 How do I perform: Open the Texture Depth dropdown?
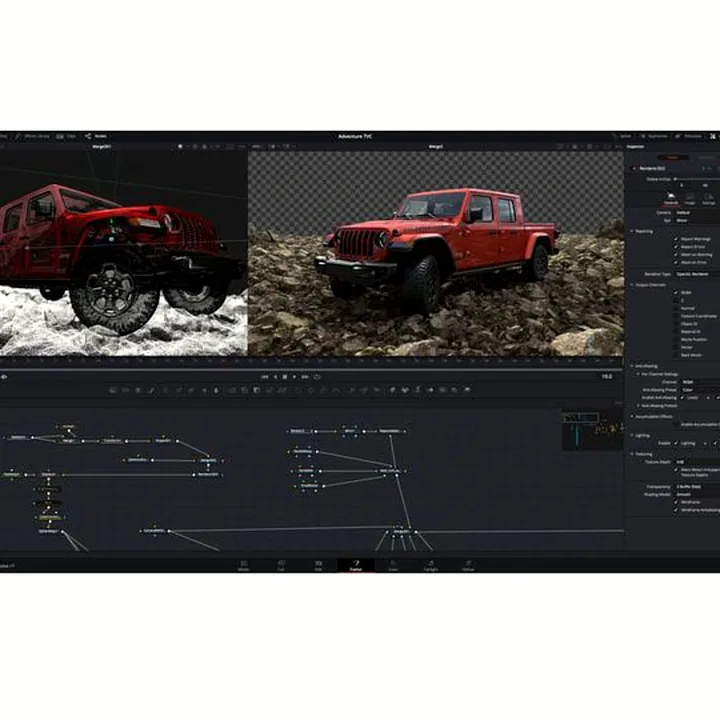697,462
